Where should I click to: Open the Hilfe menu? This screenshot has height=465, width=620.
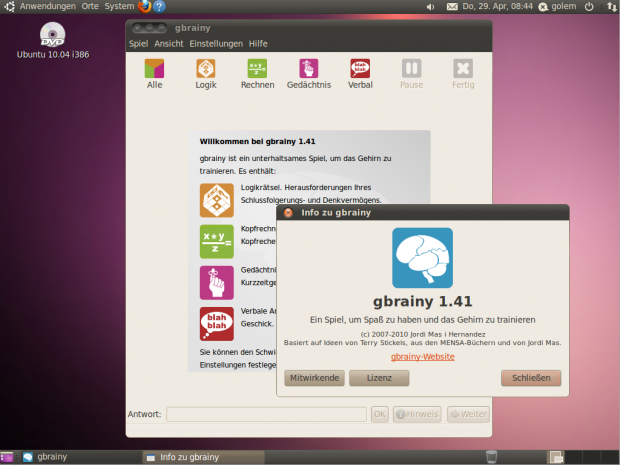pos(258,43)
